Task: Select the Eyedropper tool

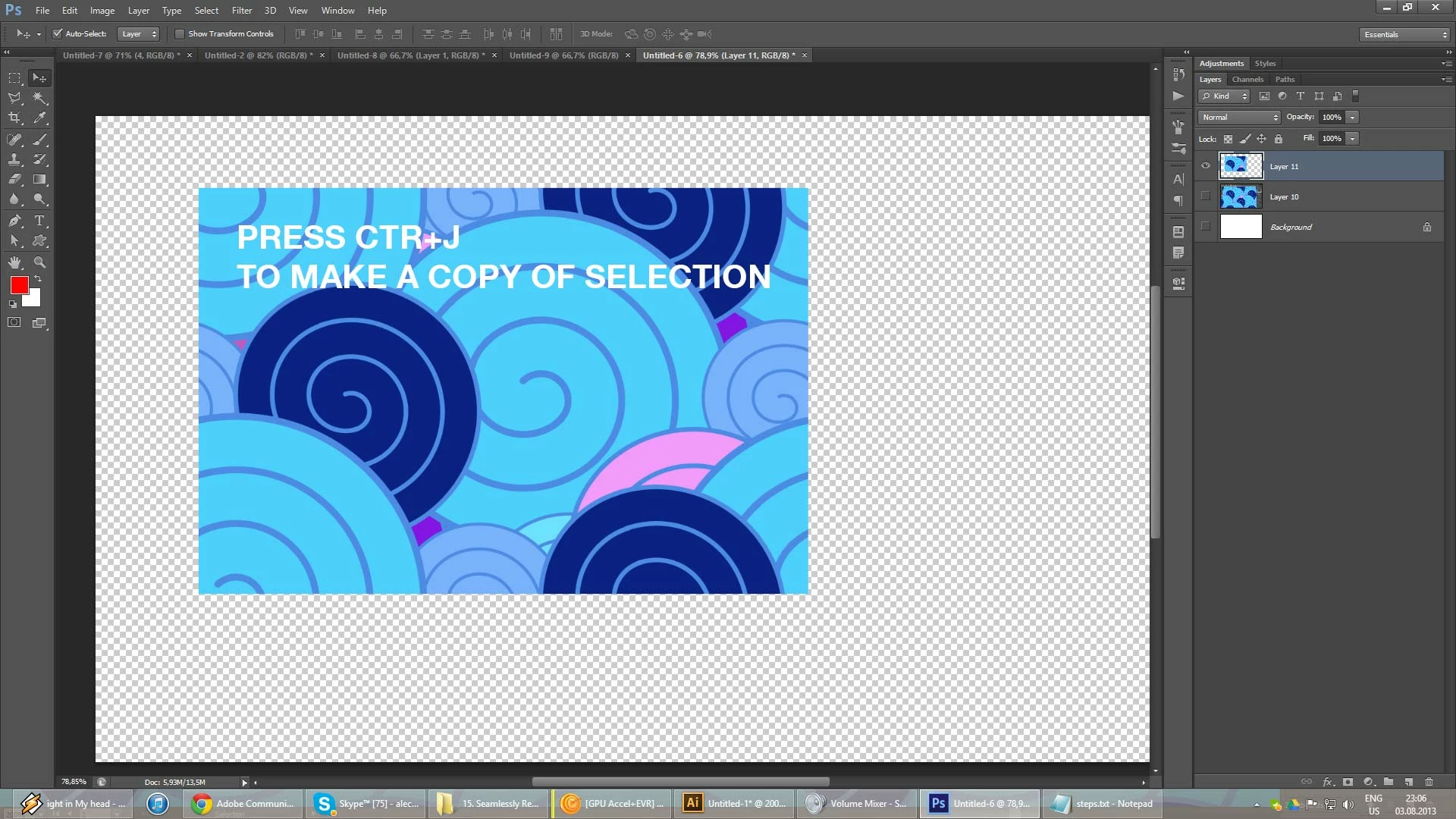Action: point(39,118)
